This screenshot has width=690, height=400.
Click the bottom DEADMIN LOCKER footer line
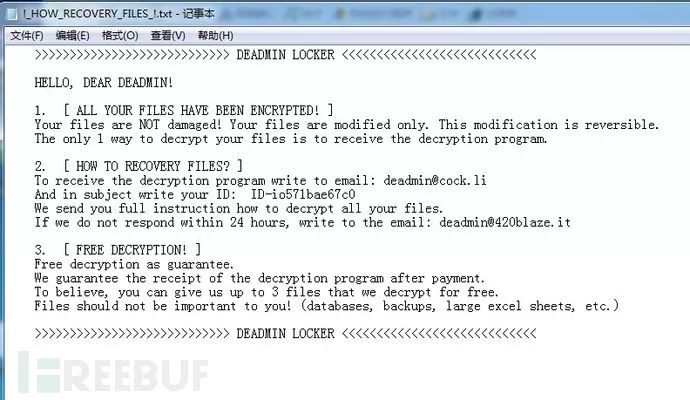(x=285, y=334)
